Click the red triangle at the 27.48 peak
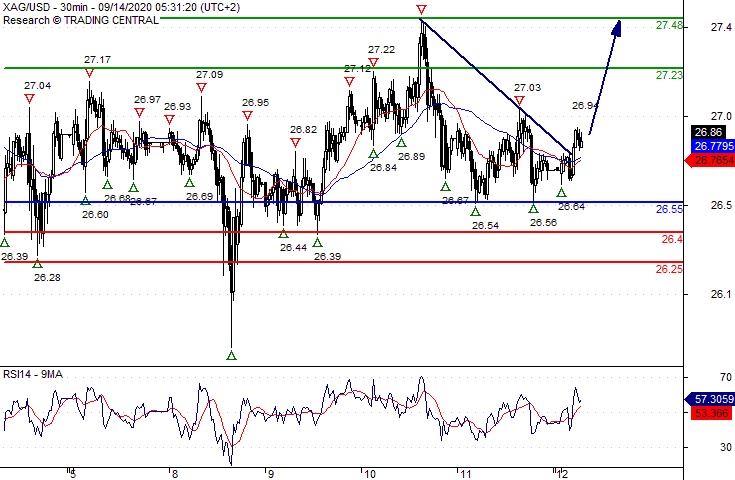 421,10
